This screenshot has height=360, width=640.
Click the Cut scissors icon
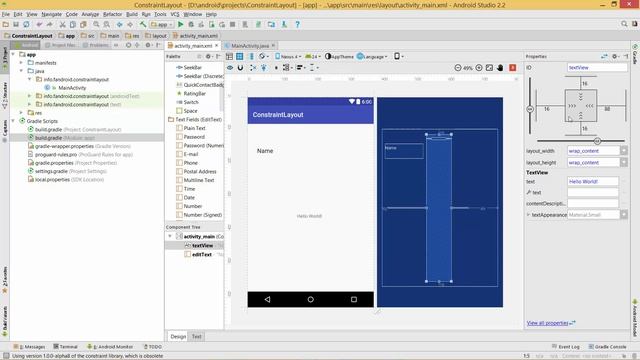pyautogui.click(x=62, y=24)
